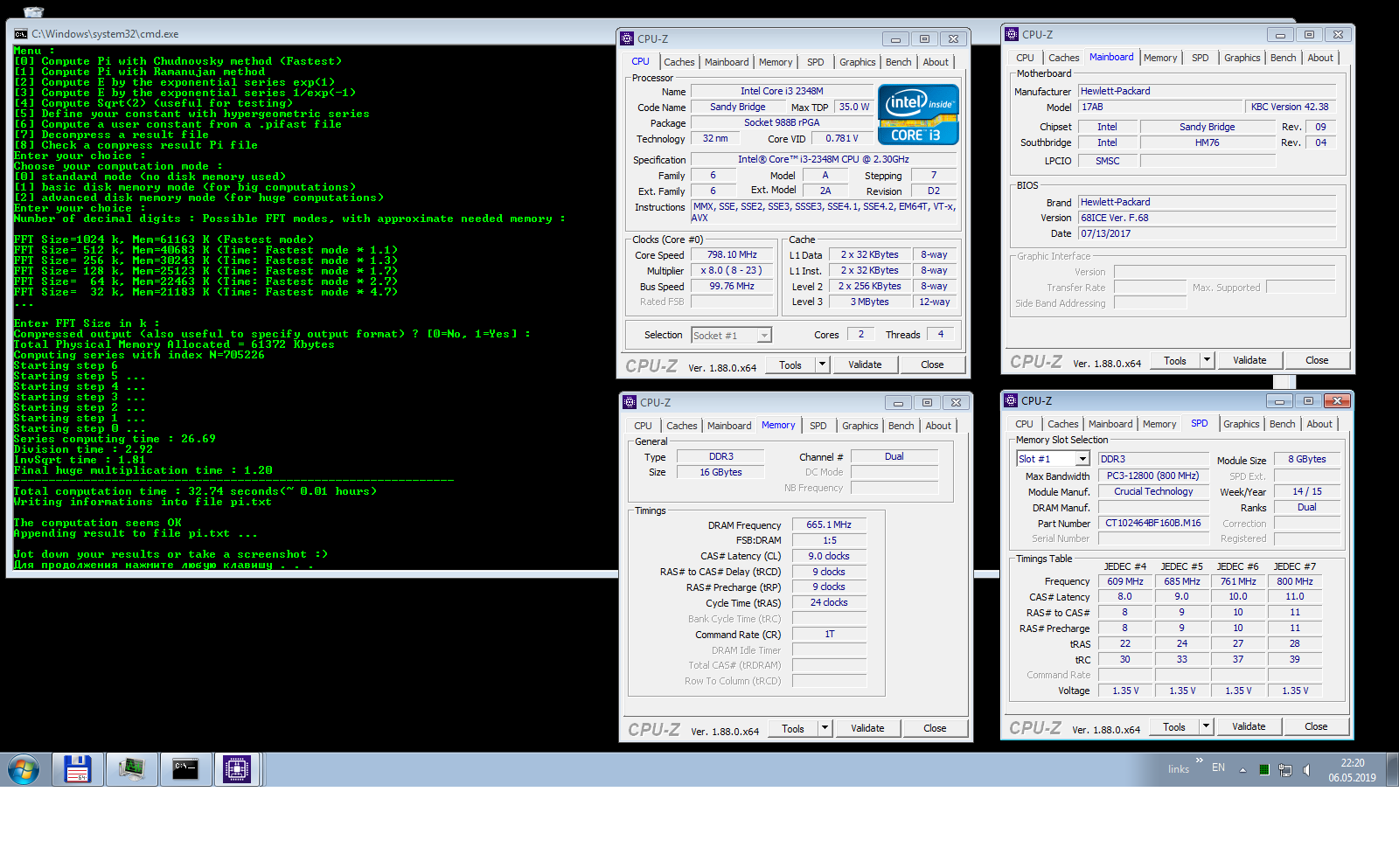1399x868 pixels.
Task: Click the green square tray icon
Action: pos(1263,770)
